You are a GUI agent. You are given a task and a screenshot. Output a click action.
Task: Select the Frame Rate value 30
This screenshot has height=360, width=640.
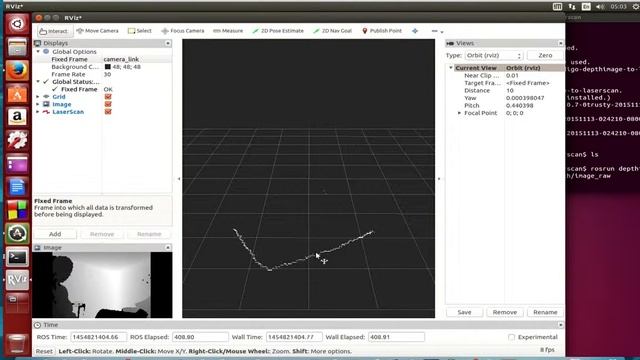point(107,74)
